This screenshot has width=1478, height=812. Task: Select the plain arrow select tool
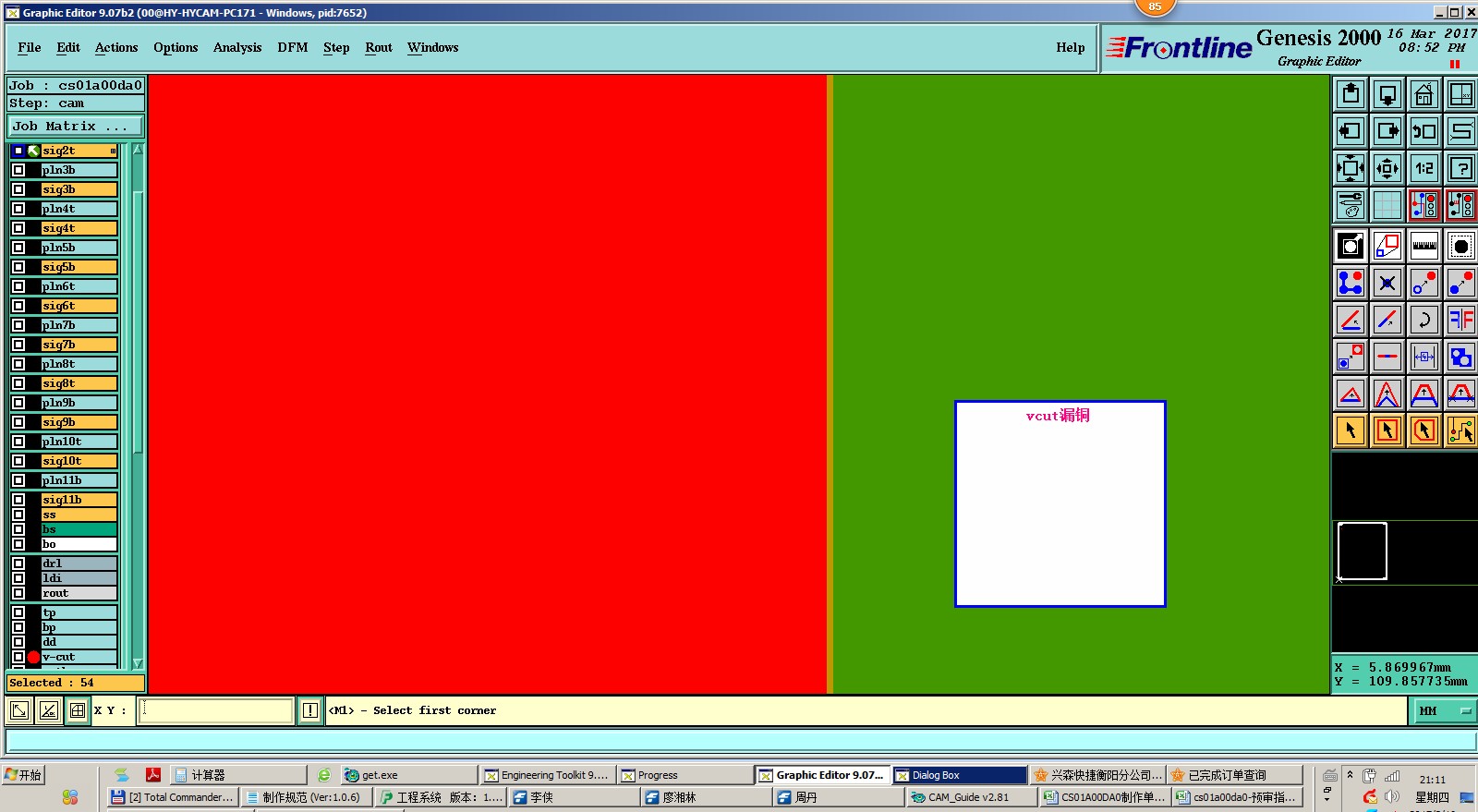[x=1351, y=430]
